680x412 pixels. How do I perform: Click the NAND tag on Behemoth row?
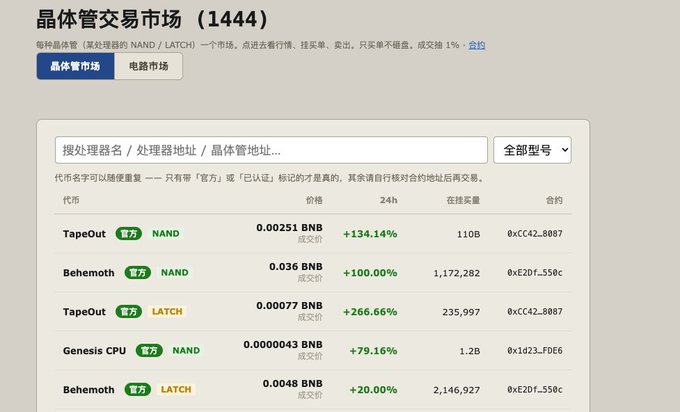coord(175,273)
